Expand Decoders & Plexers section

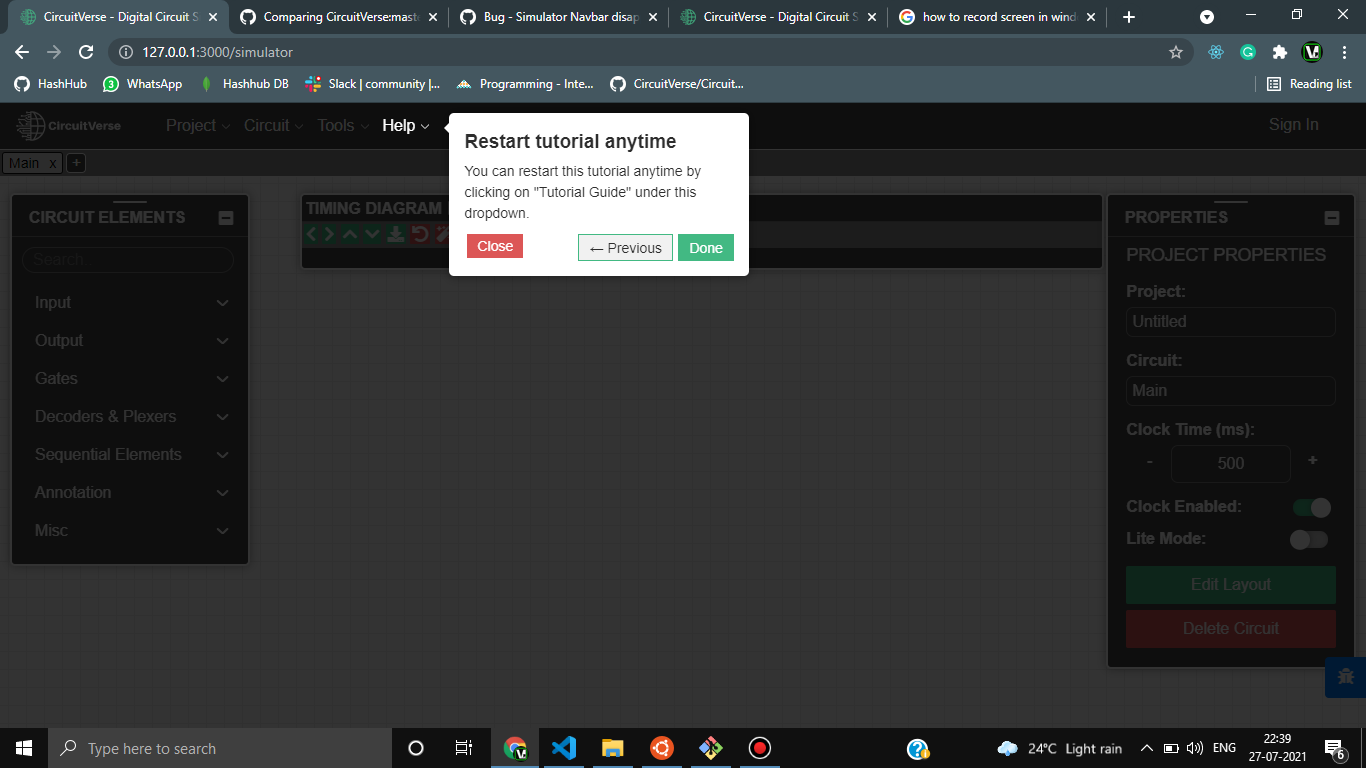pyautogui.click(x=131, y=417)
